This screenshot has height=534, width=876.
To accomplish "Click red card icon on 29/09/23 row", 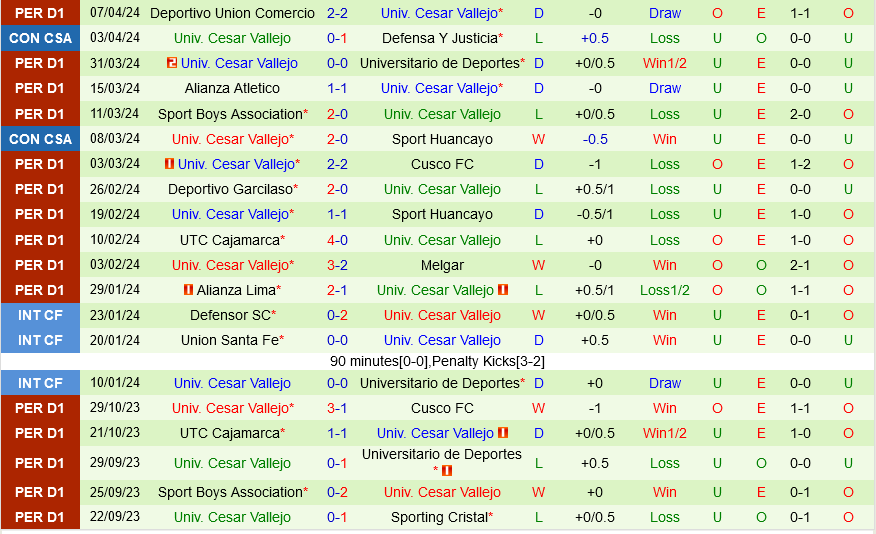I will 447,471.
